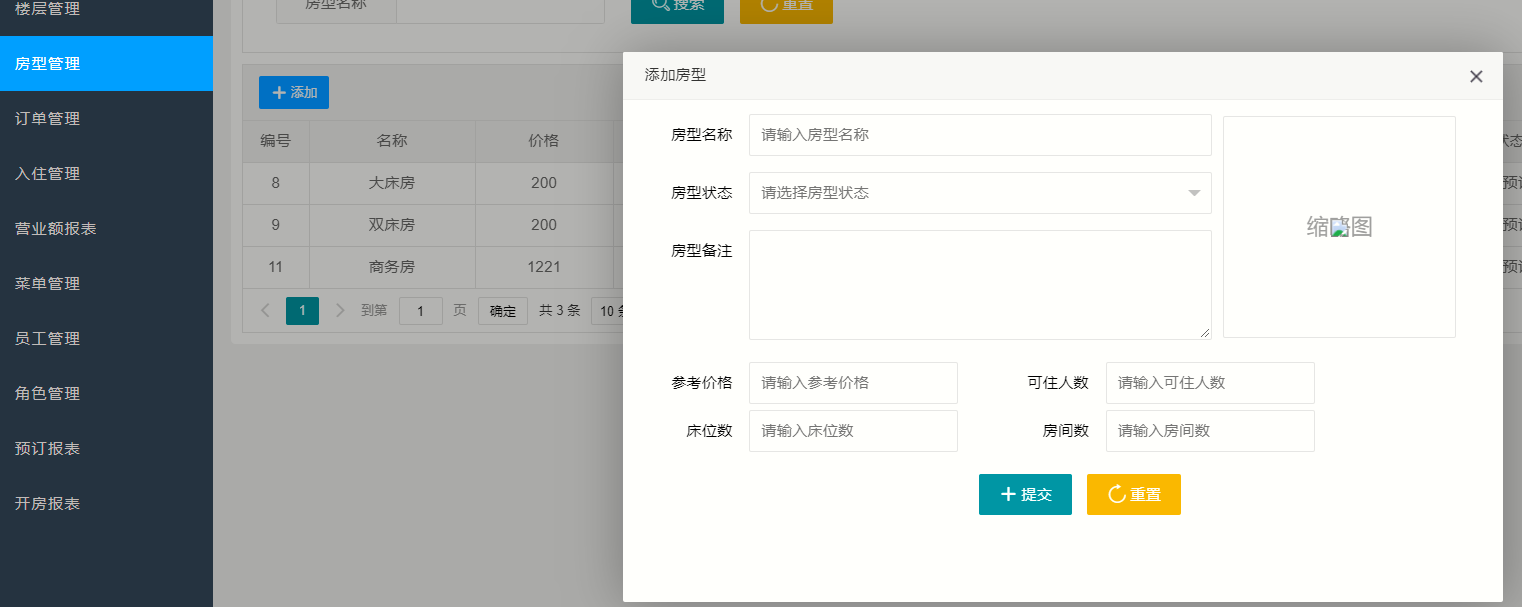The width and height of the screenshot is (1522, 607).
Task: Go to the next page arrow
Action: [x=340, y=311]
